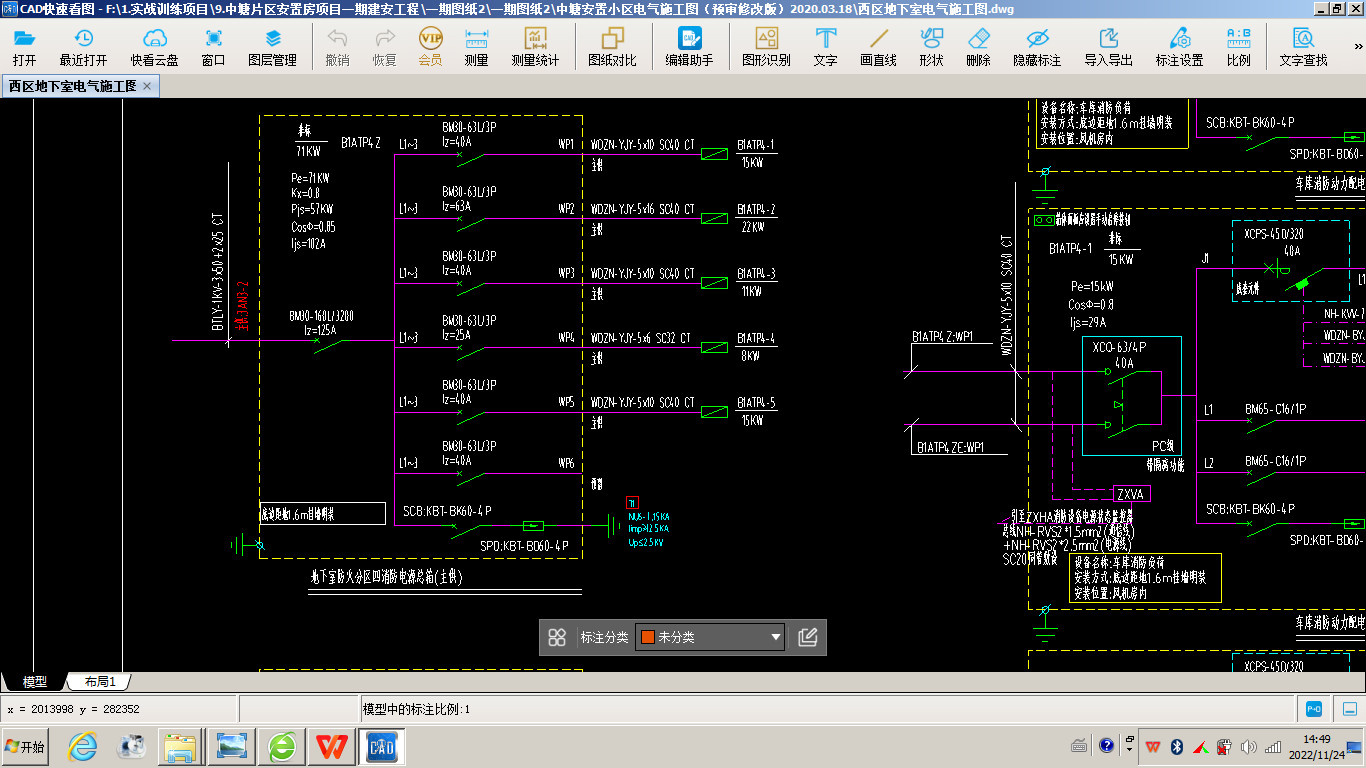This screenshot has height=768, width=1366.
Task: Toggle the blue P-O status bar button
Action: point(1314,709)
